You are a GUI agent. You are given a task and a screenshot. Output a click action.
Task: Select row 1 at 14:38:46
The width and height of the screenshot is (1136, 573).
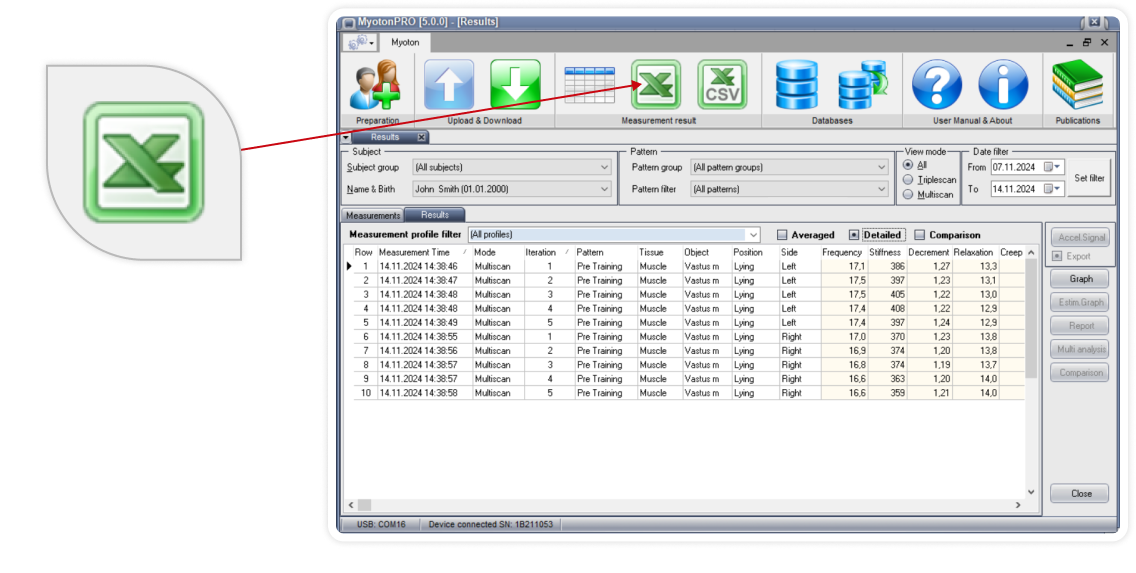[x=685, y=267]
